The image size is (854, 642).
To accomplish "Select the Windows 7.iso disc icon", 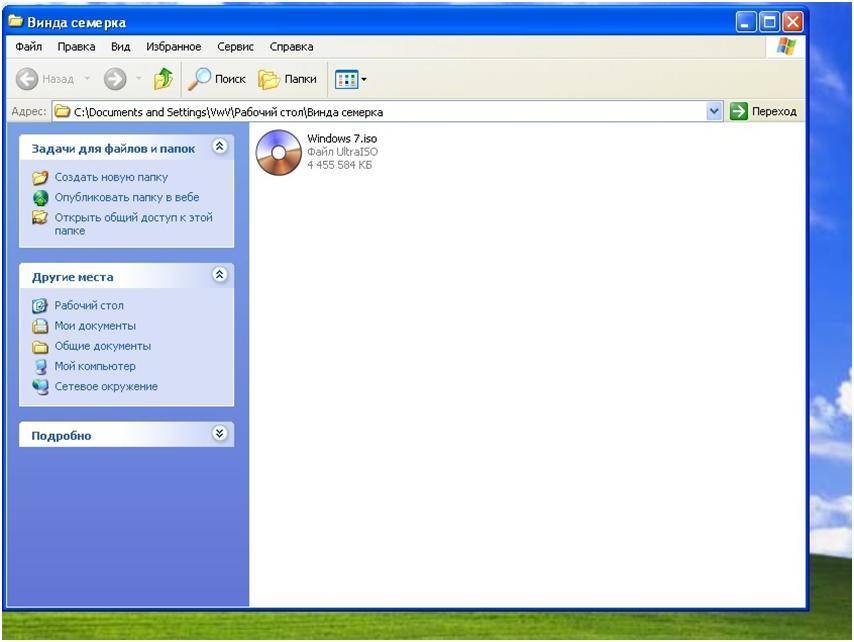I will point(277,152).
